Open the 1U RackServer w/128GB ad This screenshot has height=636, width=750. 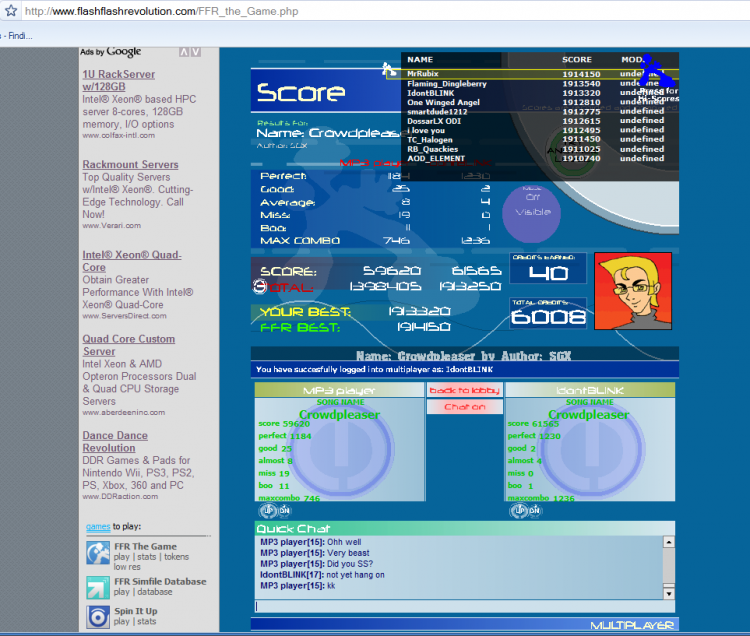pos(119,80)
